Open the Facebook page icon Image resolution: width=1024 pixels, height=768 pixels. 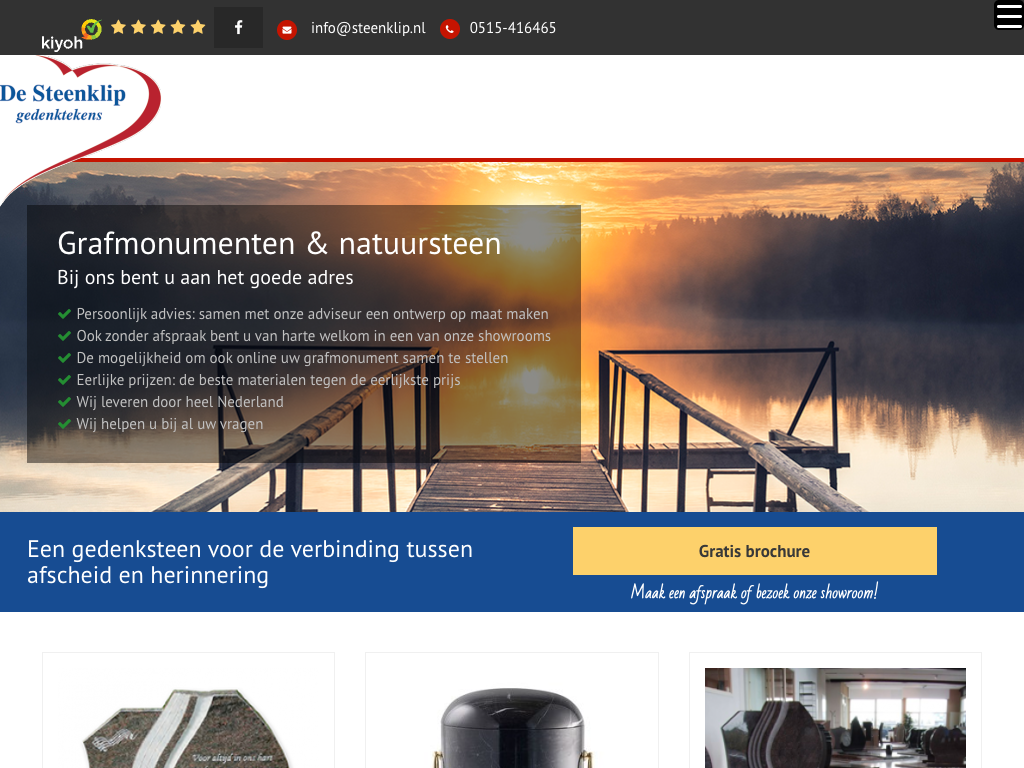238,27
